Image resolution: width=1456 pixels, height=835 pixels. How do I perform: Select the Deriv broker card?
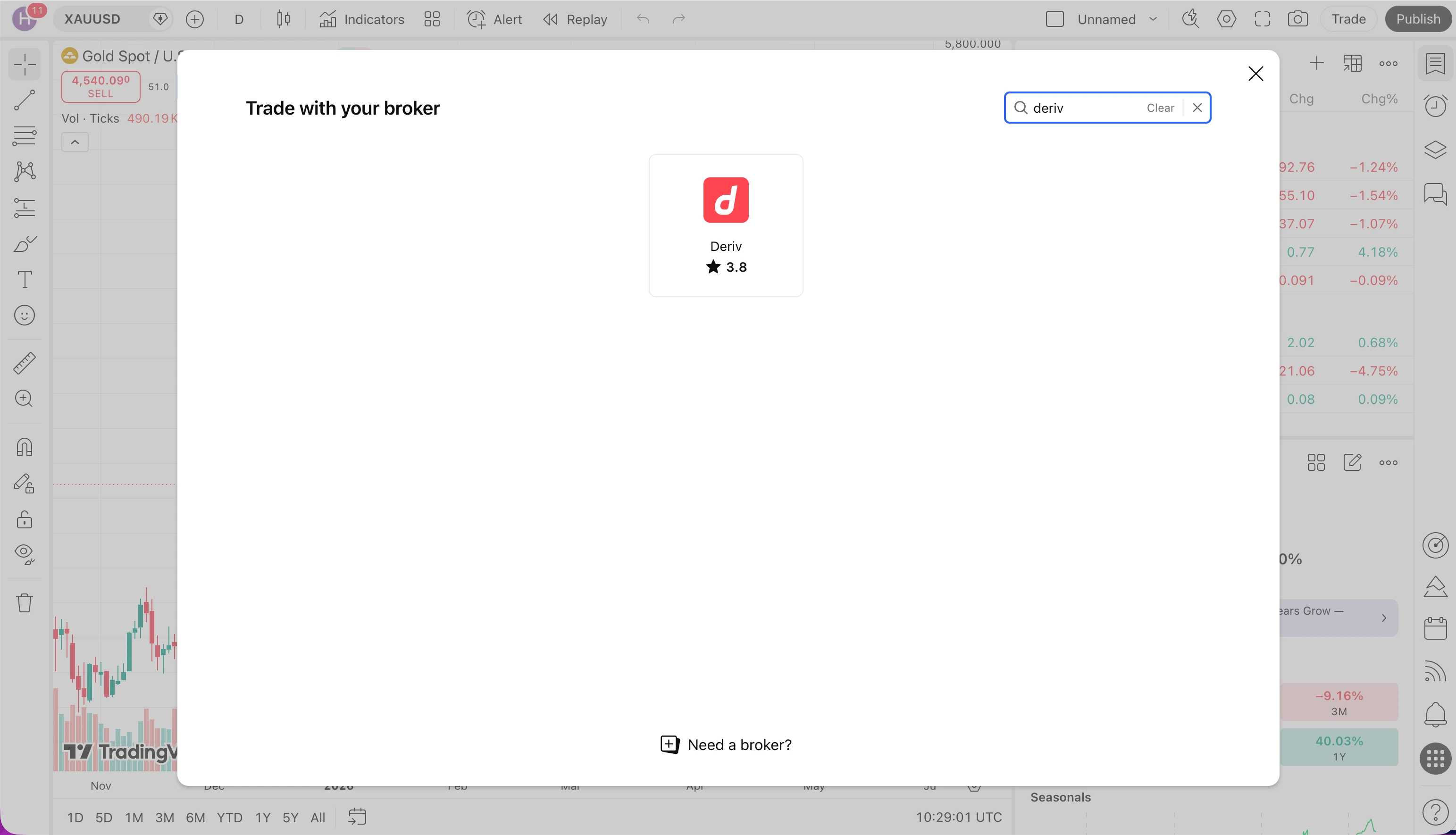coord(726,225)
